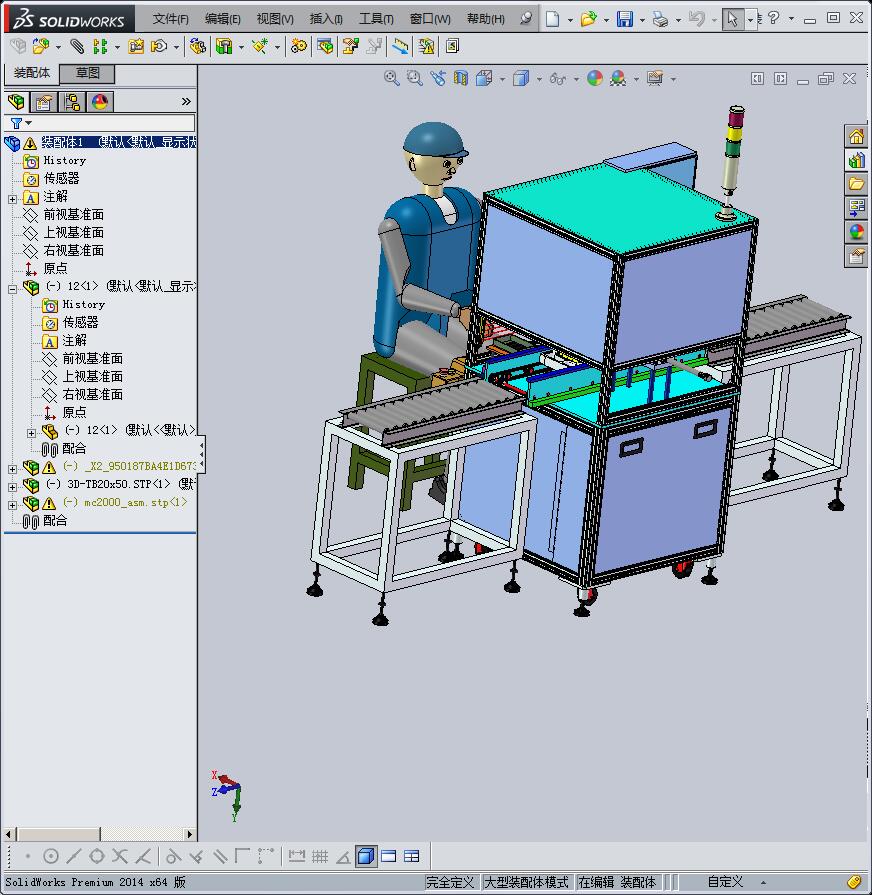Click the New document icon
This screenshot has height=895, width=872.
tap(552, 19)
